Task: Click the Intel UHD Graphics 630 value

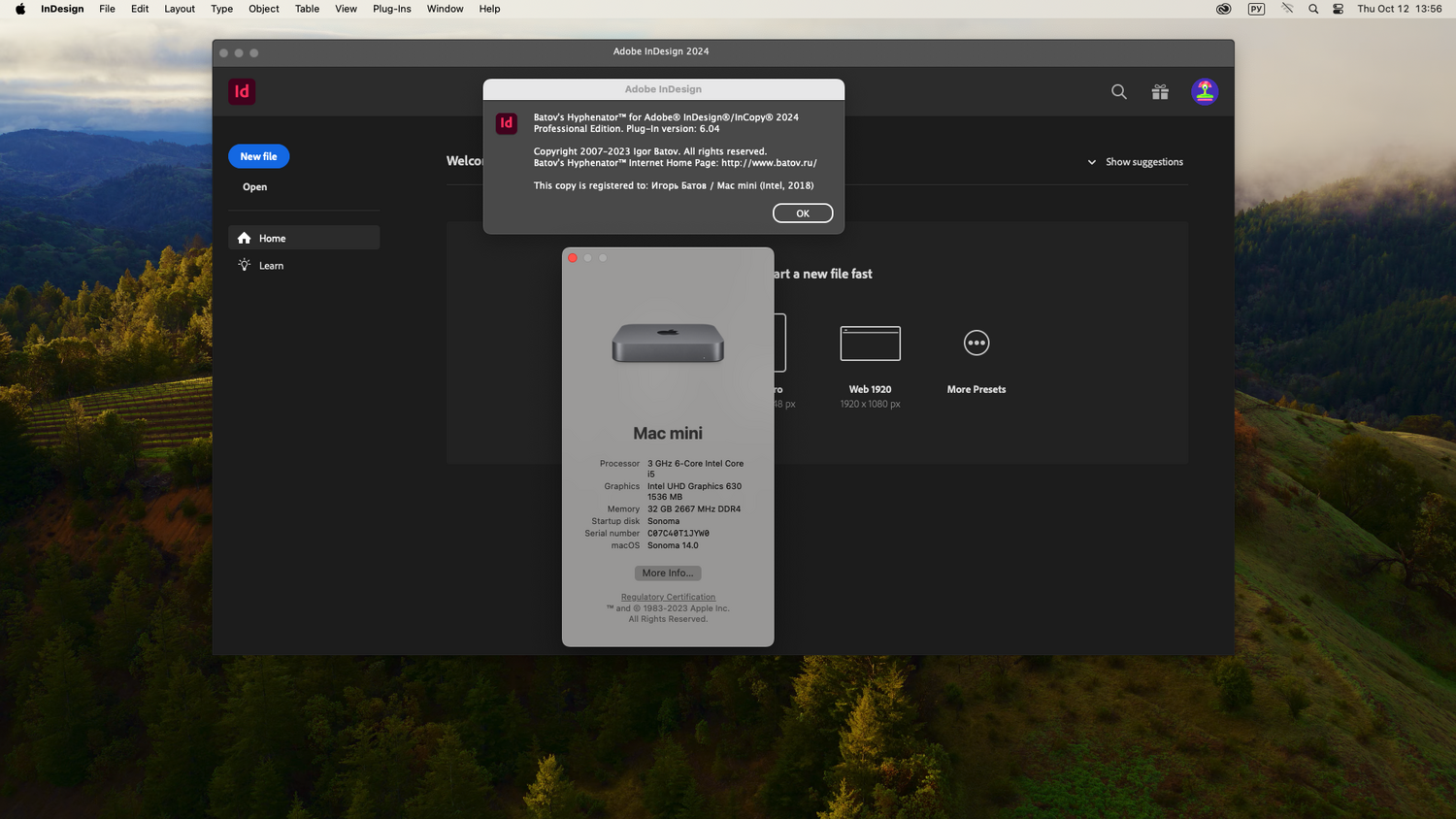Action: tap(694, 491)
